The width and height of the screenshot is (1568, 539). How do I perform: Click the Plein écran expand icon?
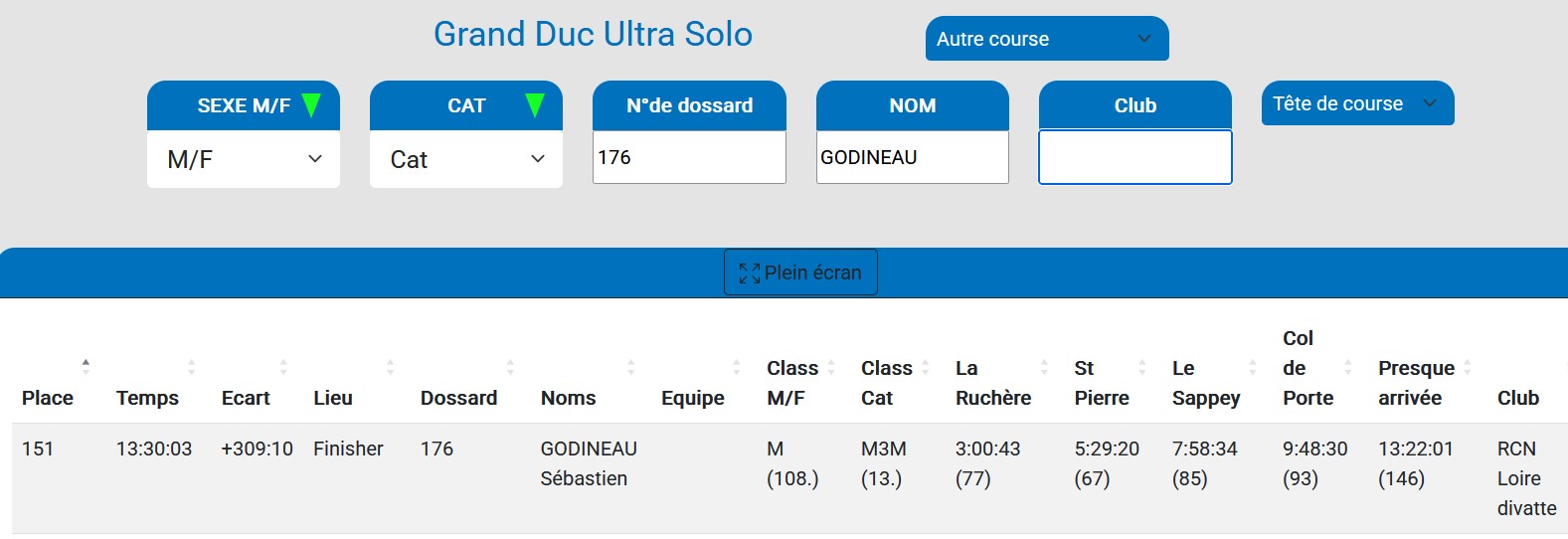point(749,272)
